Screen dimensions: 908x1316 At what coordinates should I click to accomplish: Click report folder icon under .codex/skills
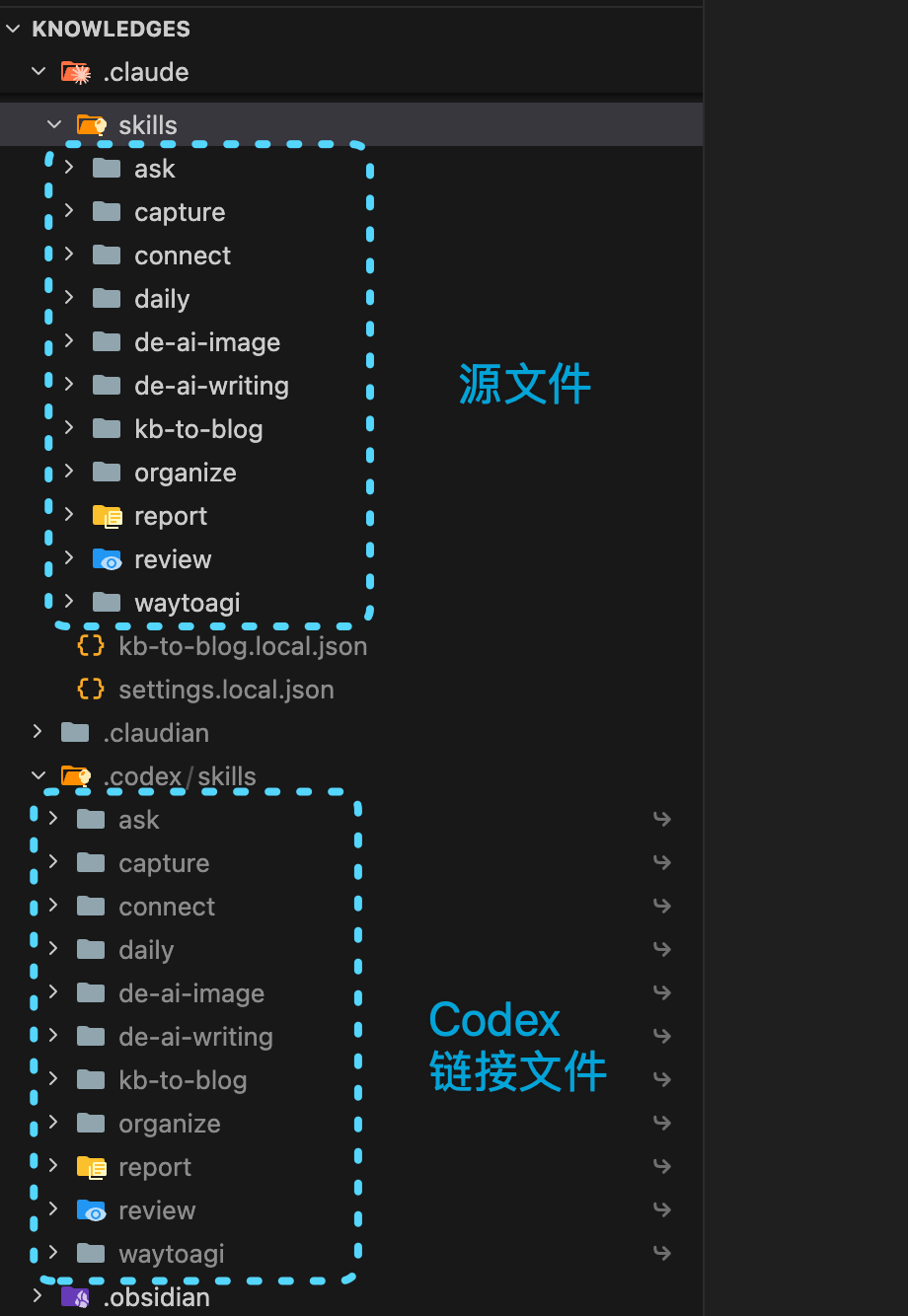coord(91,1167)
